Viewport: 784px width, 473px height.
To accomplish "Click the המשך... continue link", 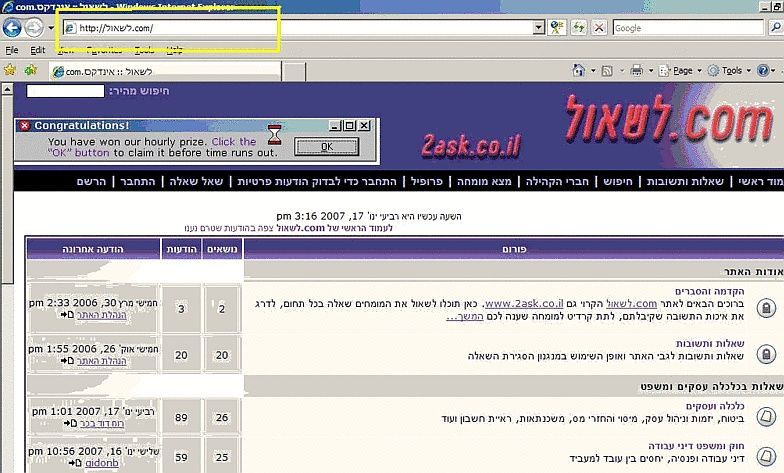I will click(x=465, y=316).
